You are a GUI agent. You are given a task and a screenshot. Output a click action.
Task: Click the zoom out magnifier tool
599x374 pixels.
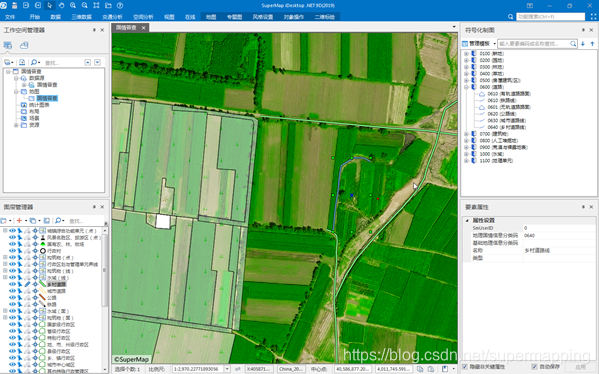click(x=84, y=5)
